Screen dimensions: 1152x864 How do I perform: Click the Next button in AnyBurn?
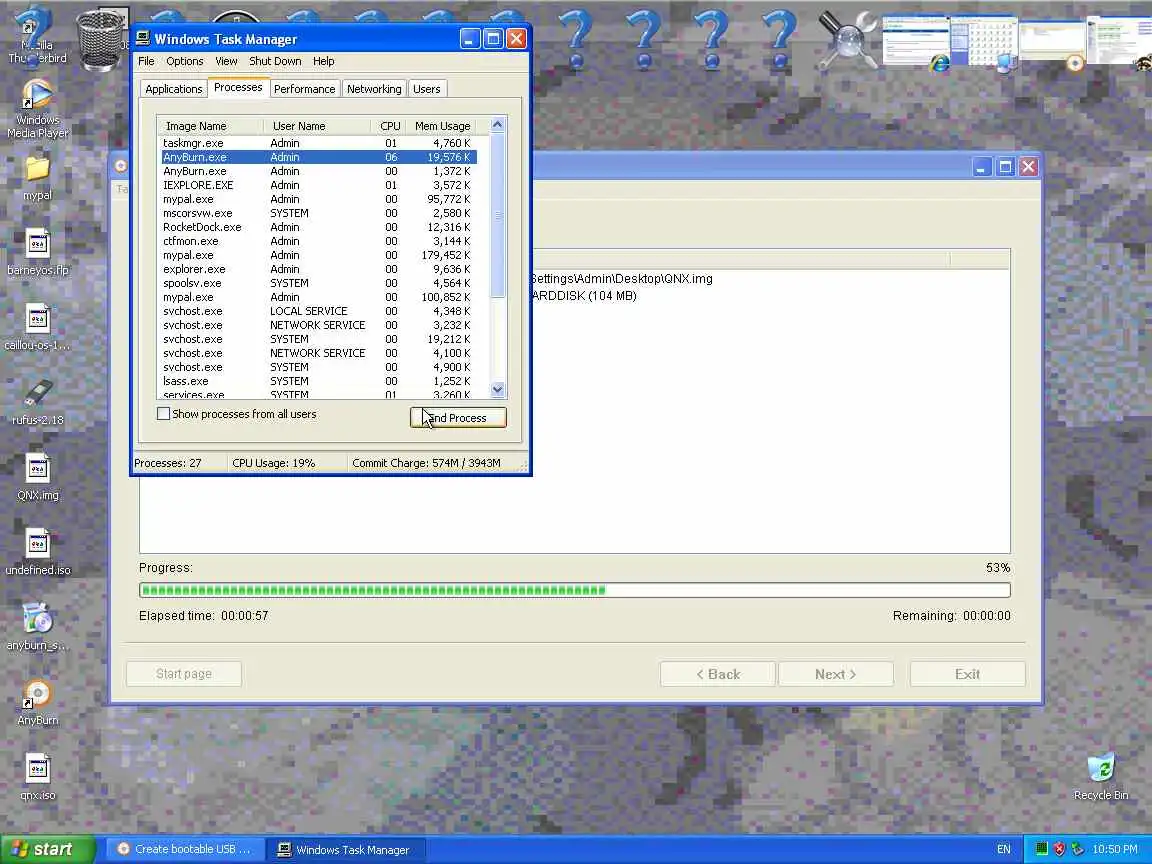(x=835, y=674)
